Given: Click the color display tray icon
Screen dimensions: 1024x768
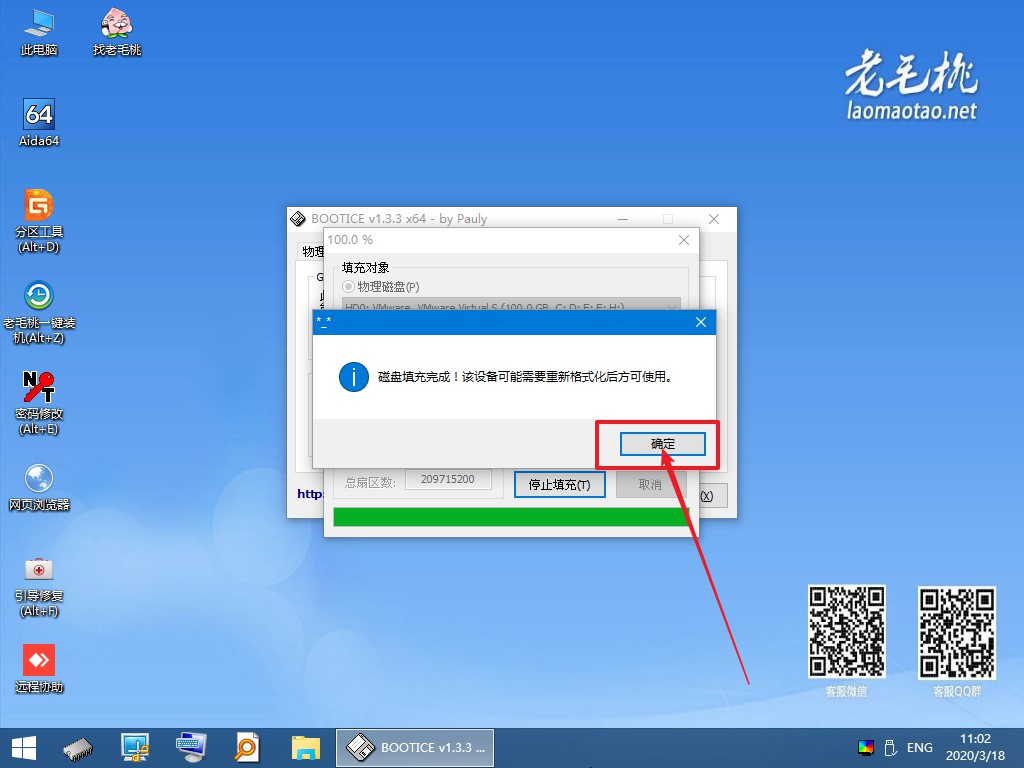Looking at the screenshot, I should coord(866,748).
